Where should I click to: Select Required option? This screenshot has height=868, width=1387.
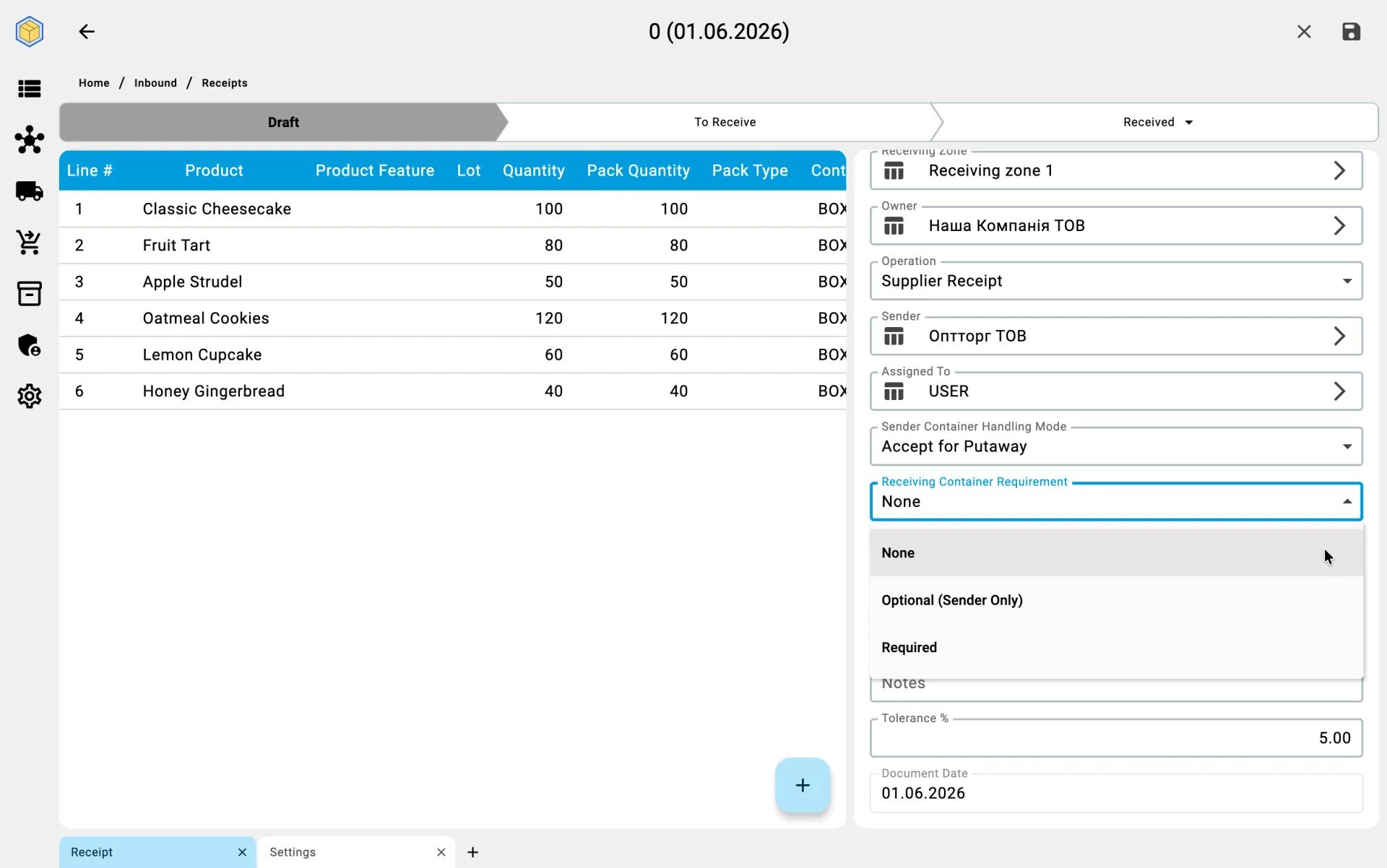pyautogui.click(x=1116, y=648)
